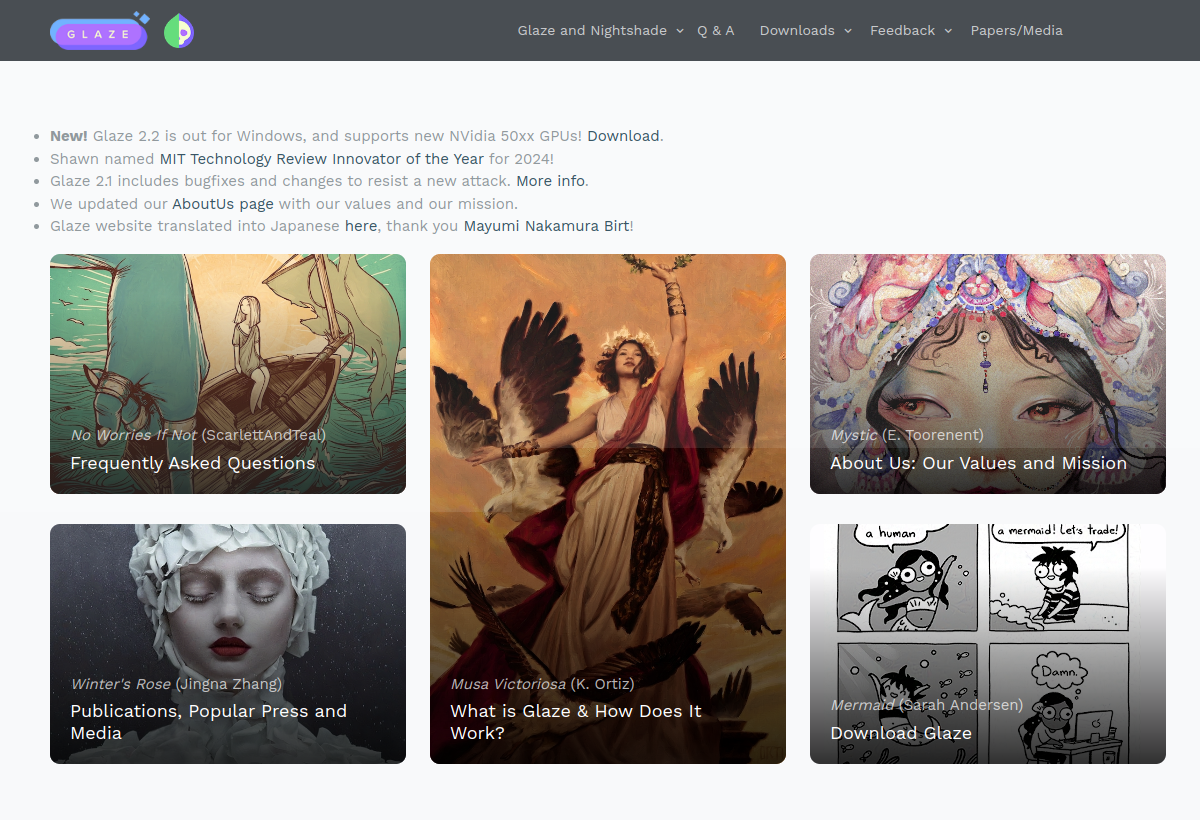The image size is (1200, 820).
Task: Expand the Glaze and Nightshade dropdown arrow
Action: coord(680,31)
